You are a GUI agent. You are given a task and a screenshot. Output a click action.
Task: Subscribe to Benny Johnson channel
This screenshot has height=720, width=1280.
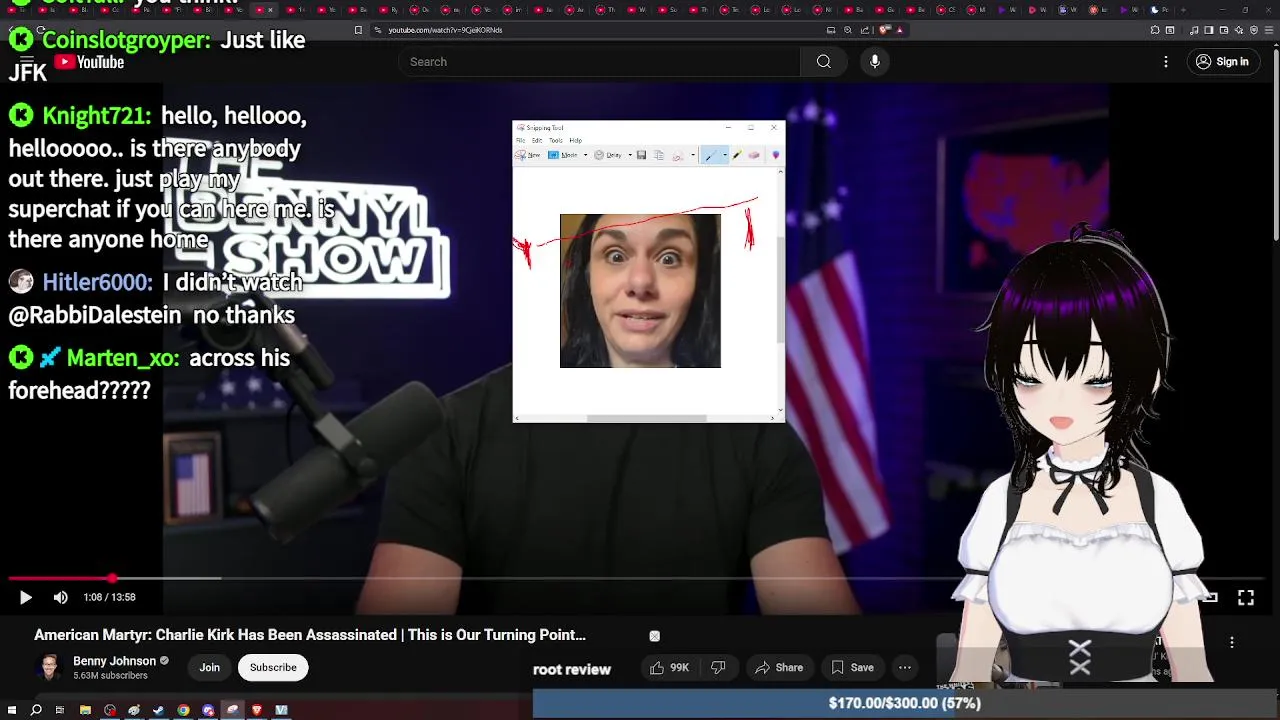pyautogui.click(x=273, y=667)
